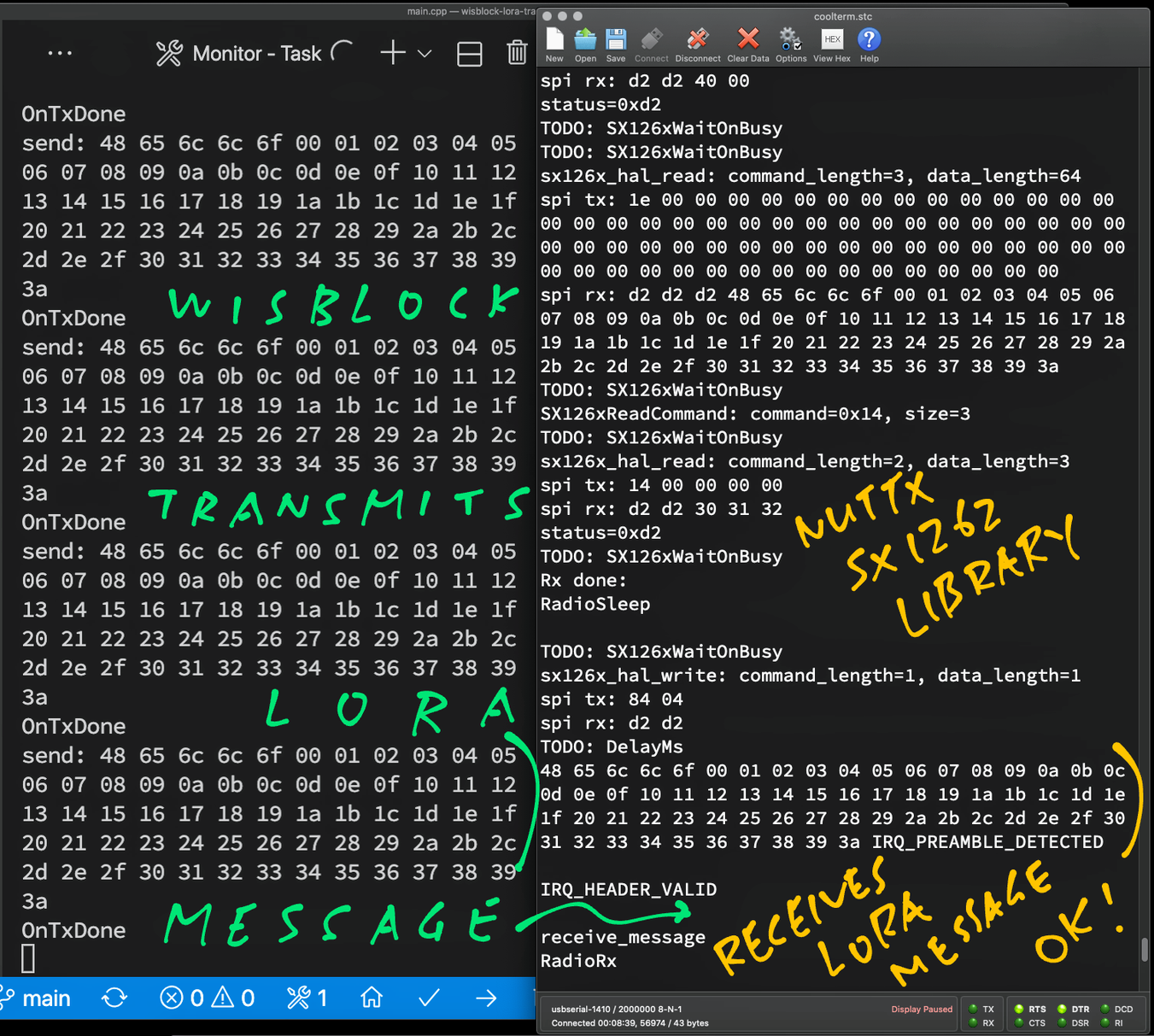1154x1036 pixels.
Task: Click the PlatformIO Build checkmark button
Action: click(x=429, y=998)
